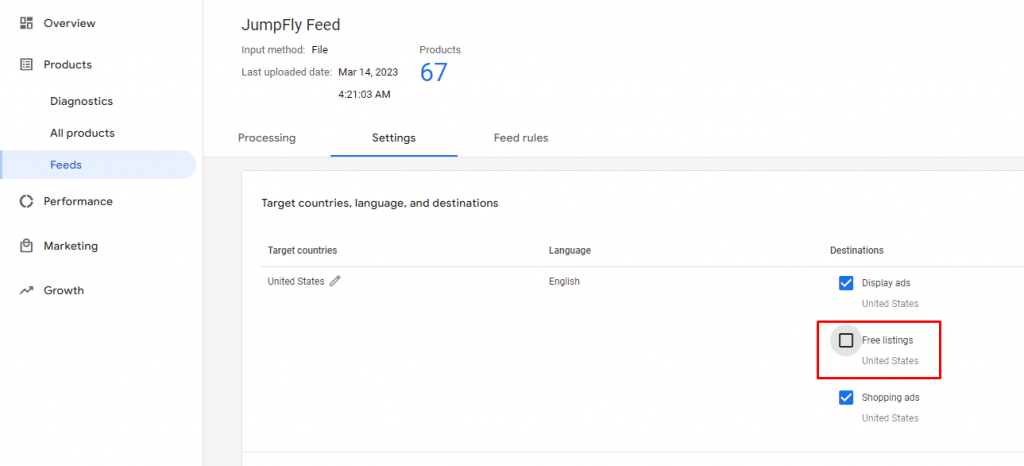Click the Growth trend arrow icon
The width and height of the screenshot is (1024, 466).
[x=27, y=291]
